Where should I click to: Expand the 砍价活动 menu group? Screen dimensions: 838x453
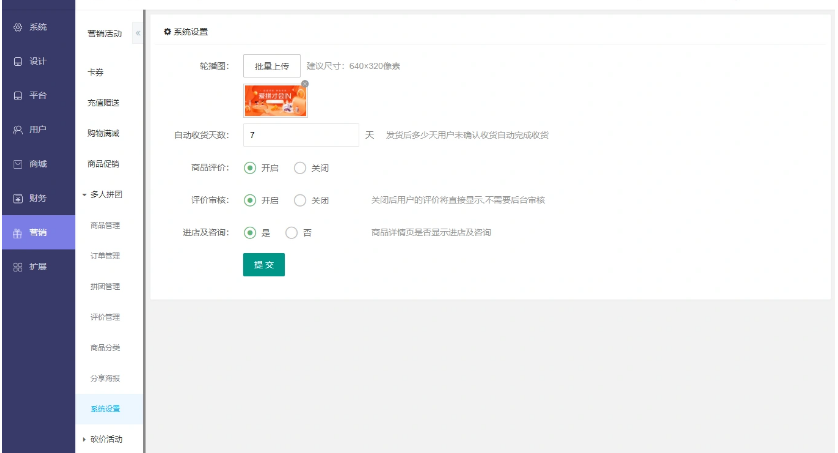[x=104, y=438]
